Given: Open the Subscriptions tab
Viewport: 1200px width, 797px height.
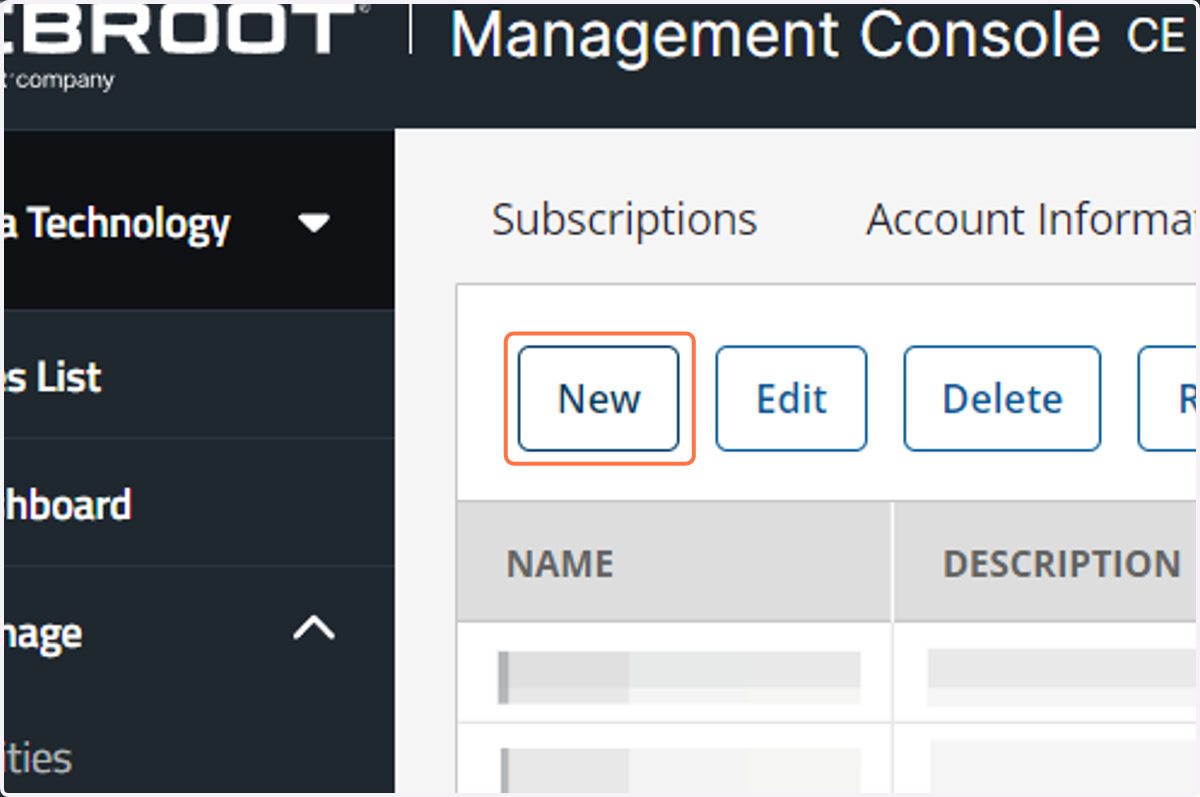Looking at the screenshot, I should click(x=624, y=219).
